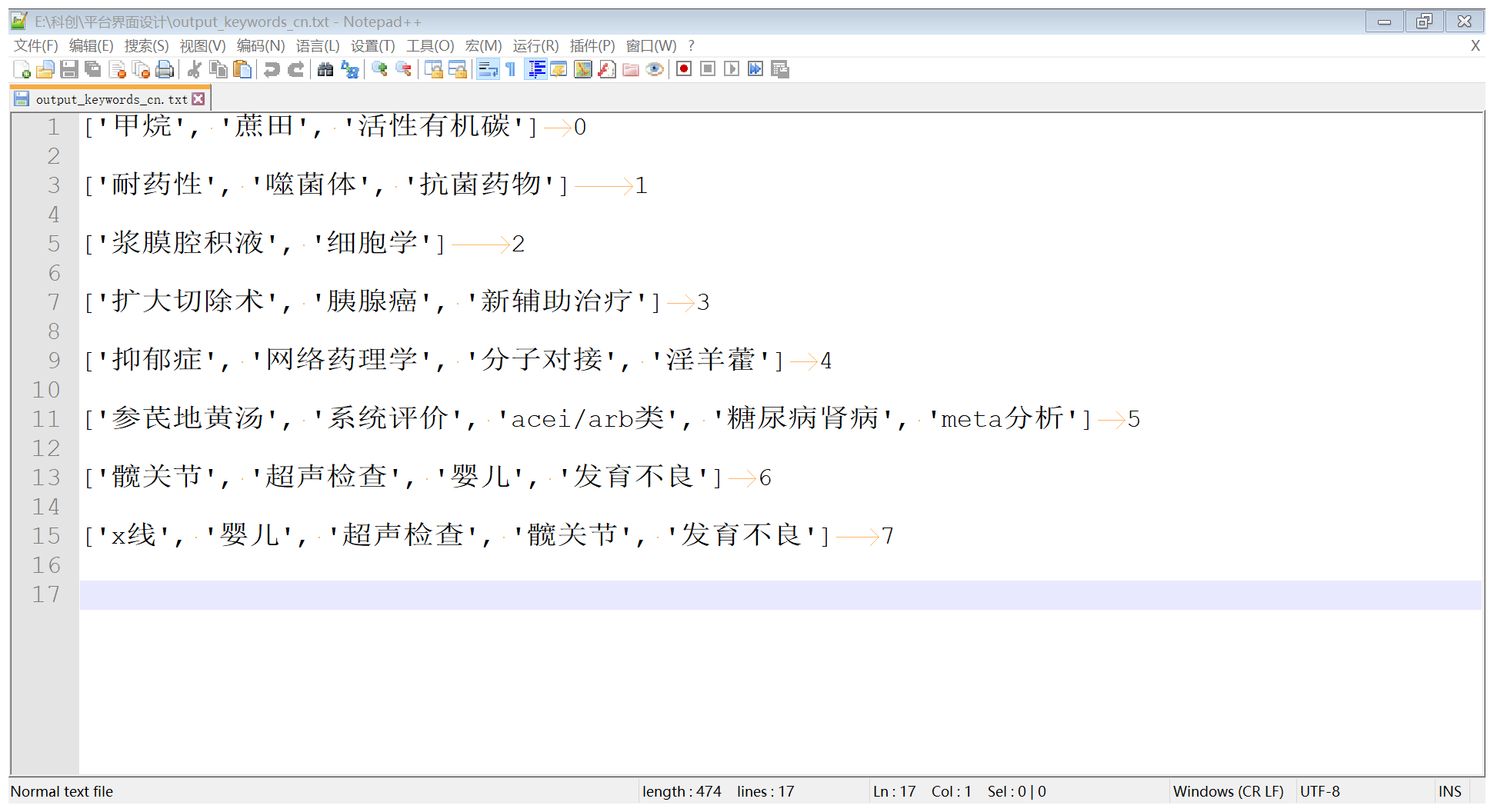Close the output_keywords_cn.txt tab
Image resolution: width=1494 pixels, height=812 pixels.
pos(198,99)
